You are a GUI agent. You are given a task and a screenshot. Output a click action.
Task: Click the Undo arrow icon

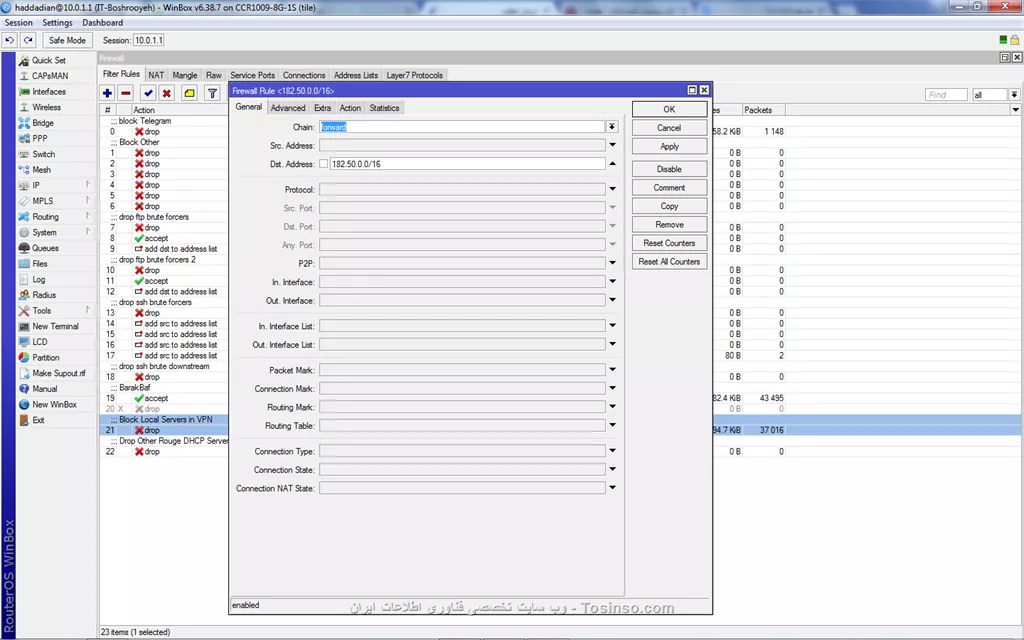point(10,40)
